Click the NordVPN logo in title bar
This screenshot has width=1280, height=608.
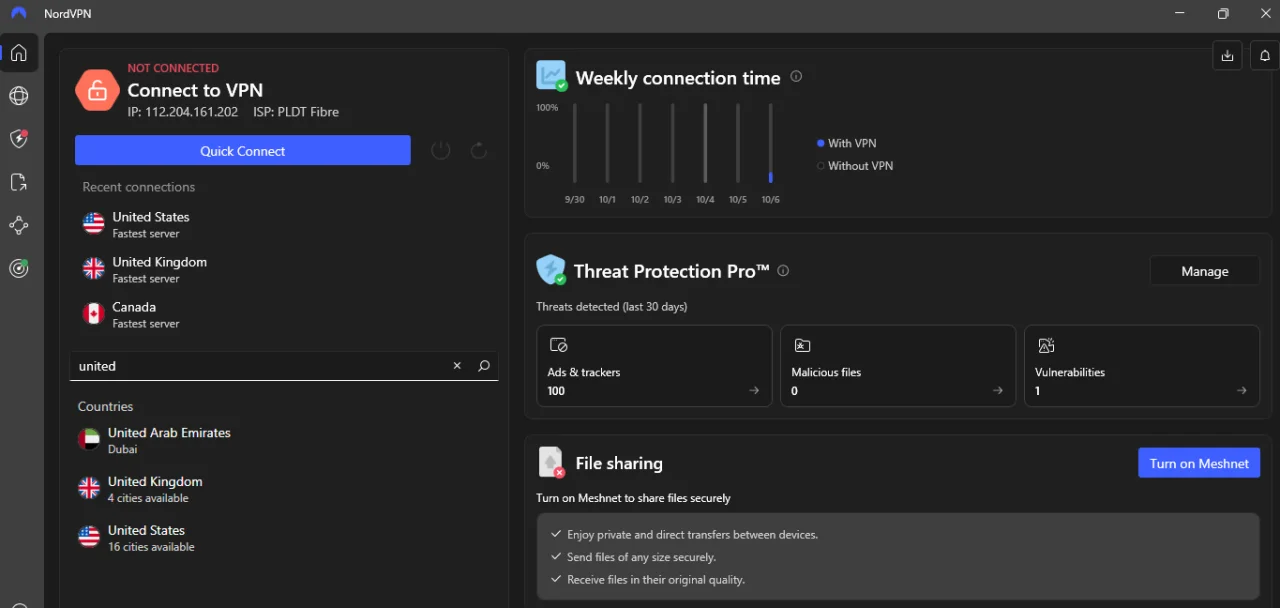point(18,14)
